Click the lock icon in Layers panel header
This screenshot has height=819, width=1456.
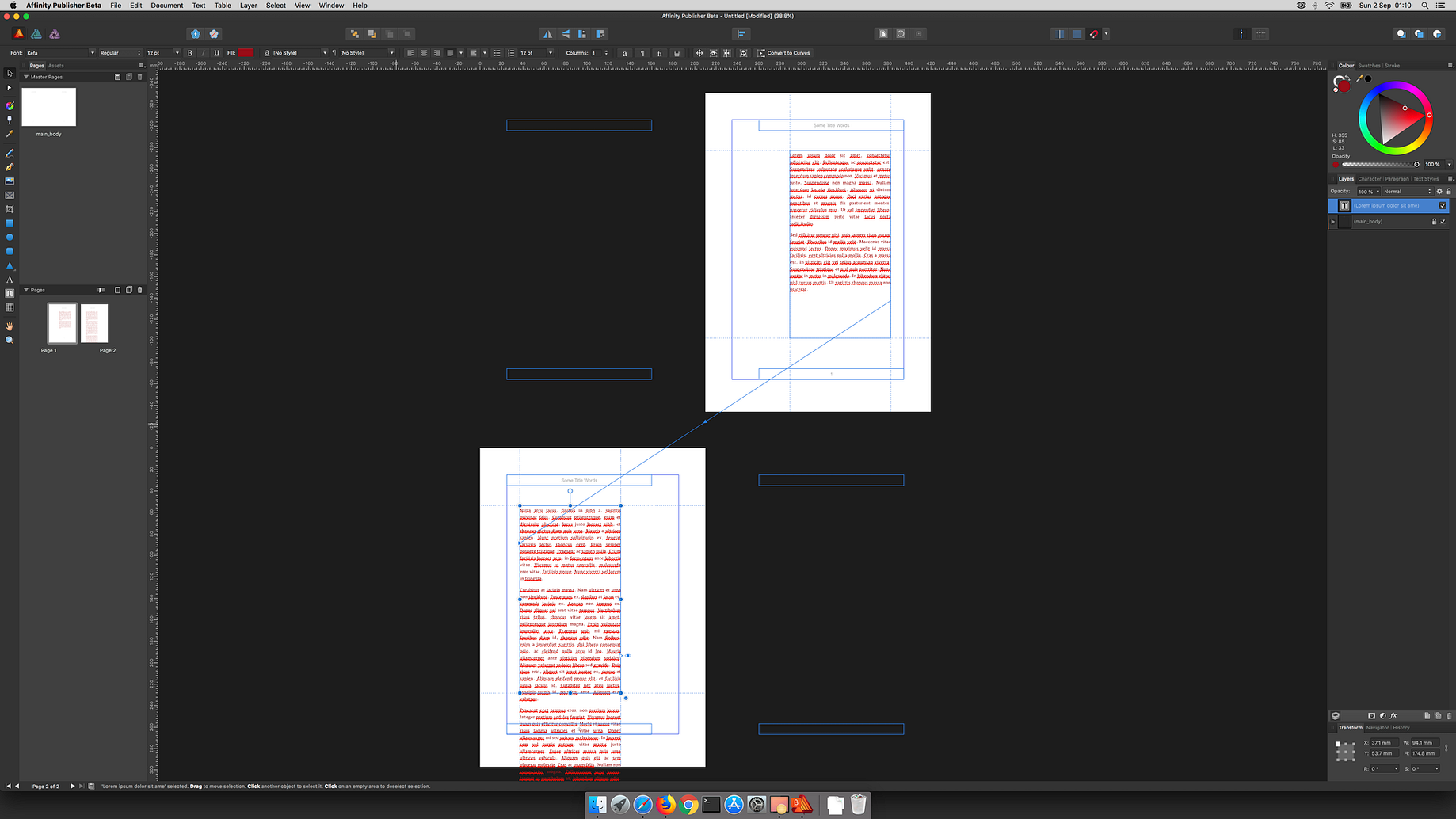[1449, 192]
